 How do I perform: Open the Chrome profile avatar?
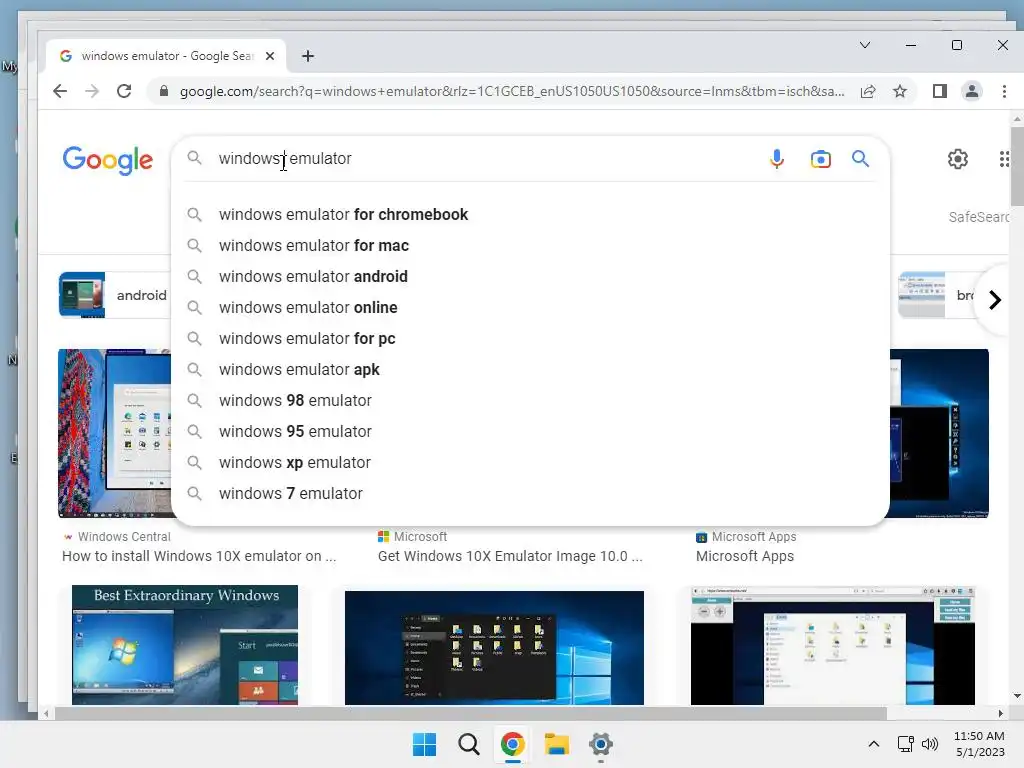pos(972,91)
